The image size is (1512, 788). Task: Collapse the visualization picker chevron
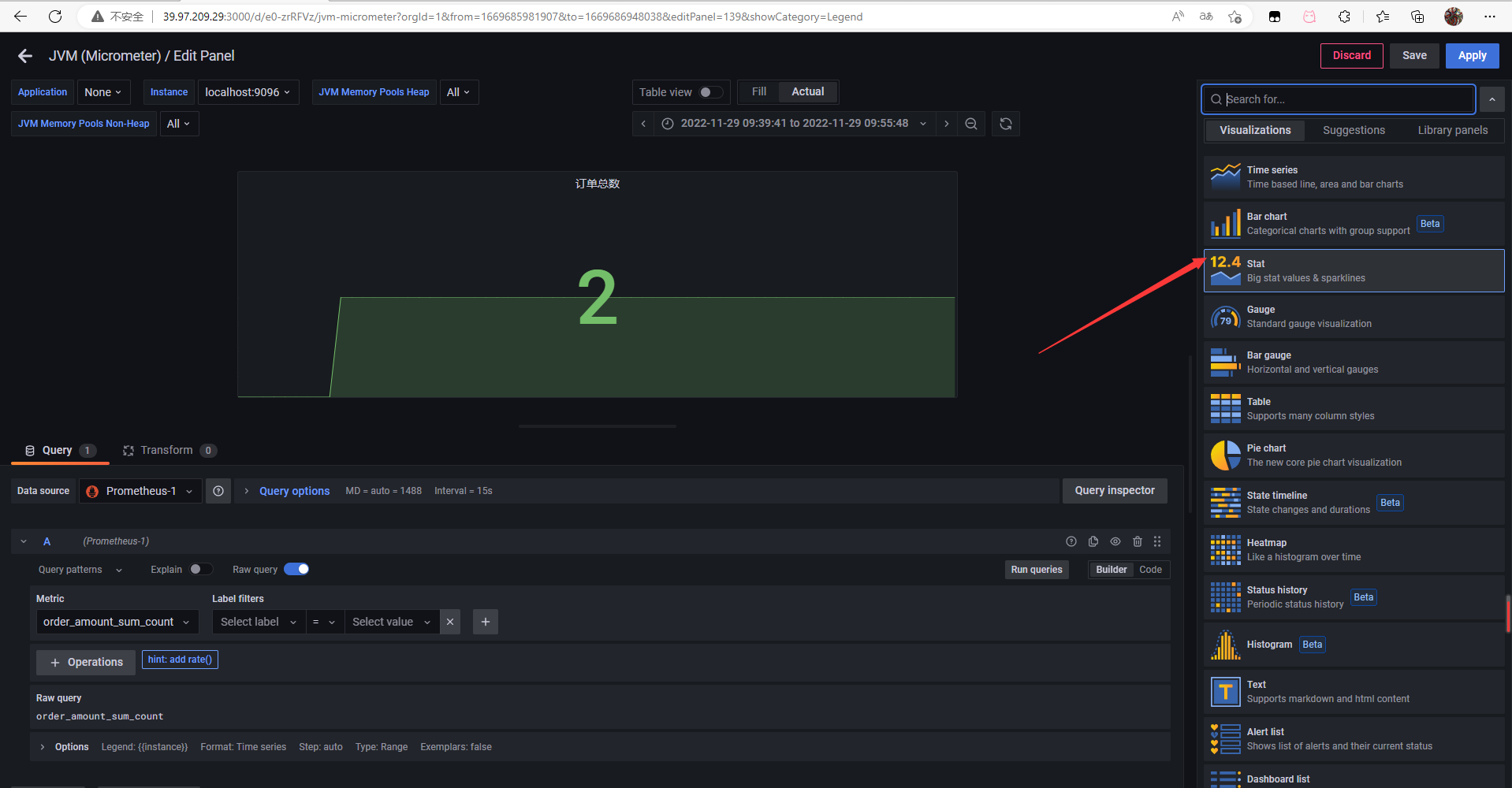click(x=1492, y=99)
